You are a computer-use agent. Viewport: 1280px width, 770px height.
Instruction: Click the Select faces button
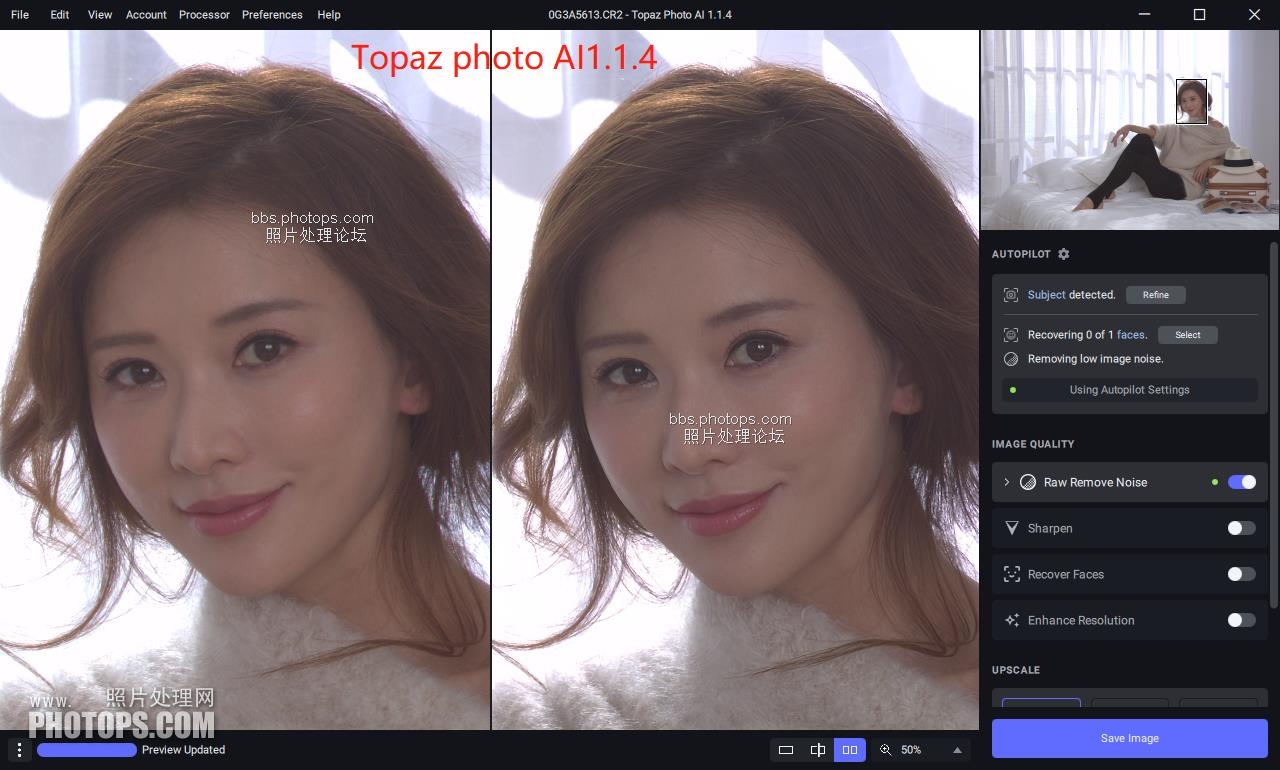pyautogui.click(x=1188, y=335)
